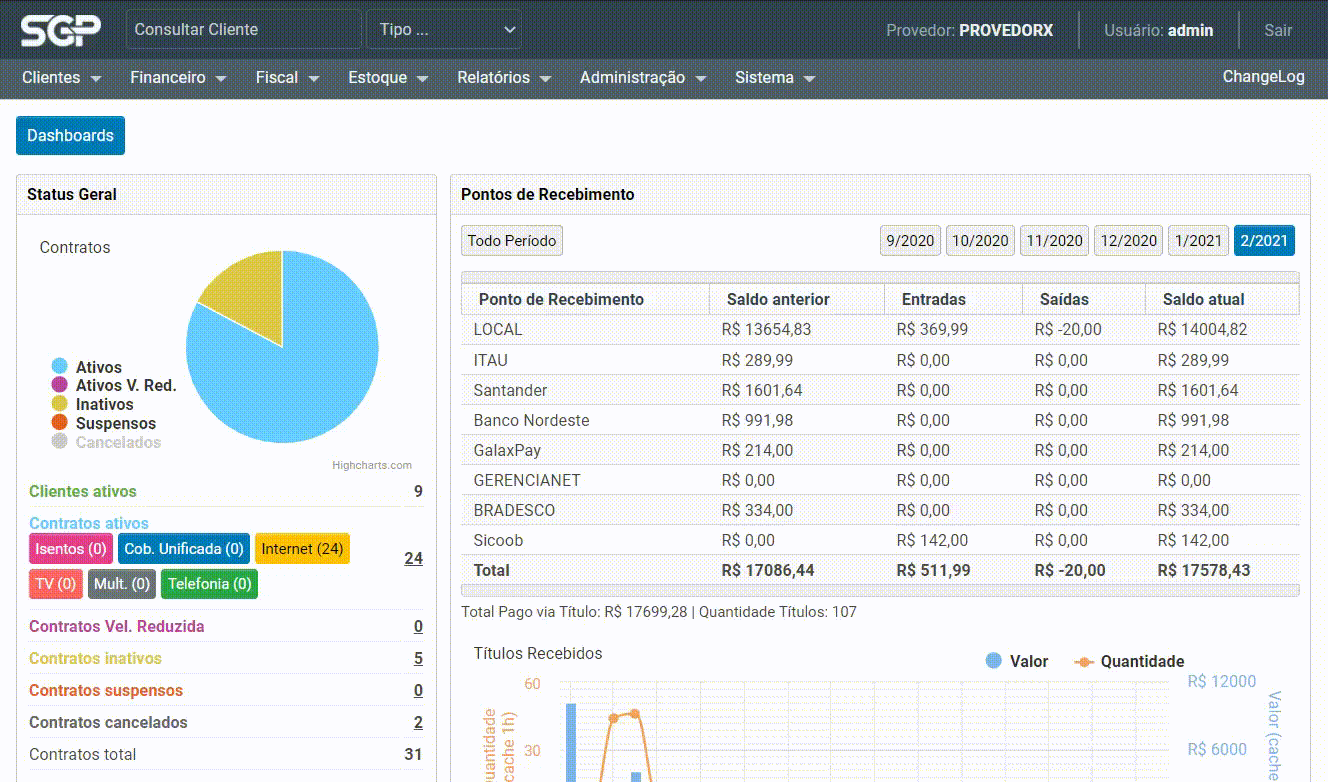Viewport: 1328px width, 782px height.
Task: Click the Consultar Cliente search field
Action: tap(243, 29)
